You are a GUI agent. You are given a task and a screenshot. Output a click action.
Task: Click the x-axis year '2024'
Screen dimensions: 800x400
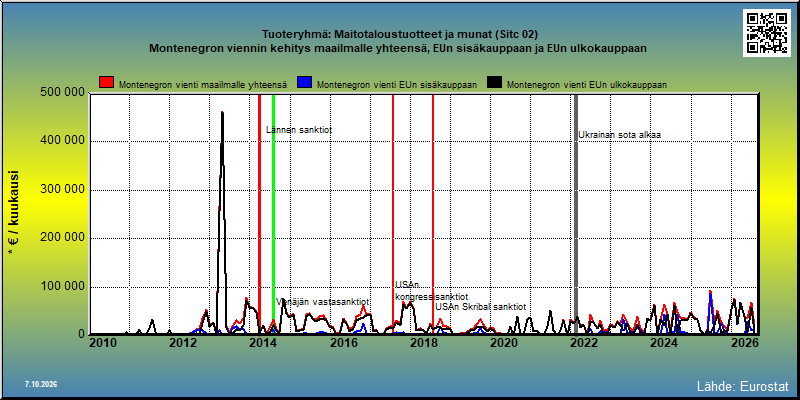pos(664,343)
